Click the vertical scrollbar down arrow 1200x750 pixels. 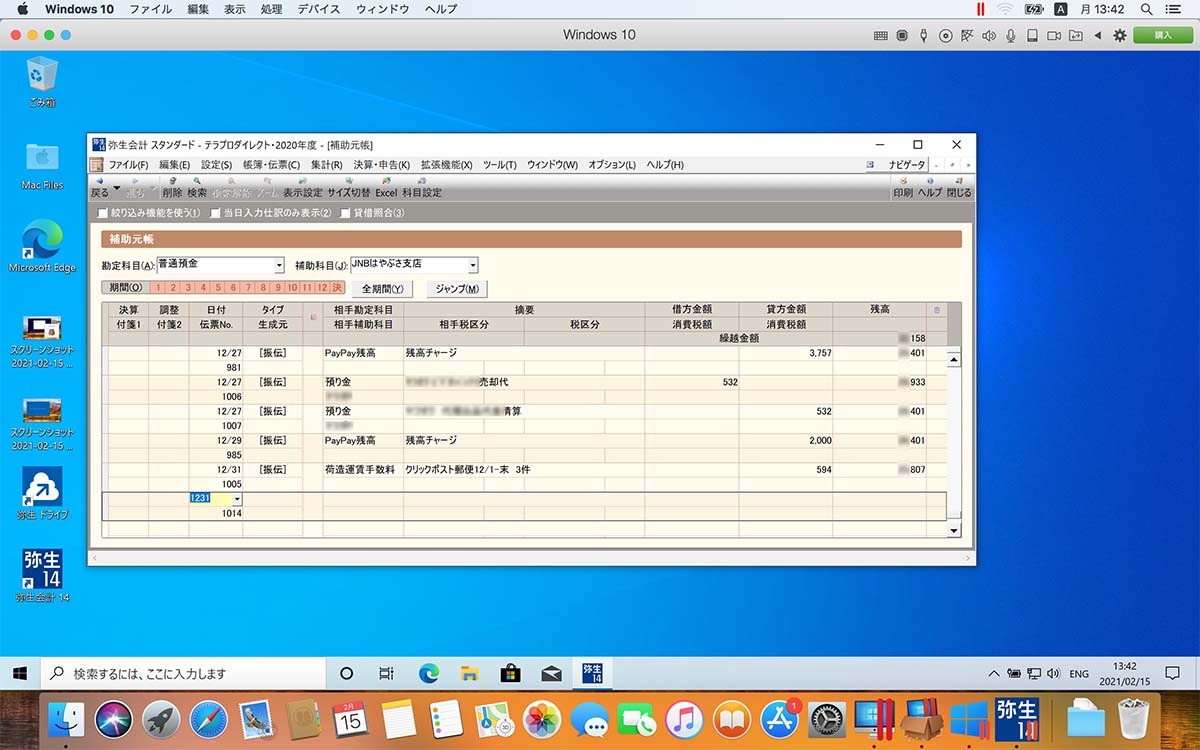(953, 531)
